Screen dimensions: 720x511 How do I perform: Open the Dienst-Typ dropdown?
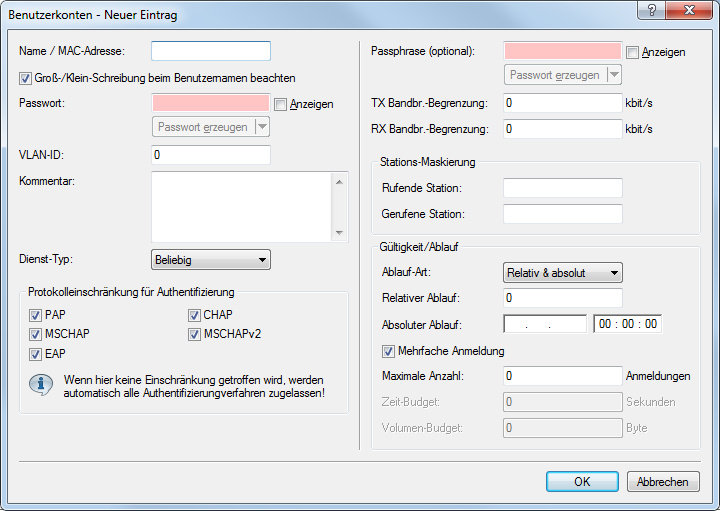click(x=210, y=260)
